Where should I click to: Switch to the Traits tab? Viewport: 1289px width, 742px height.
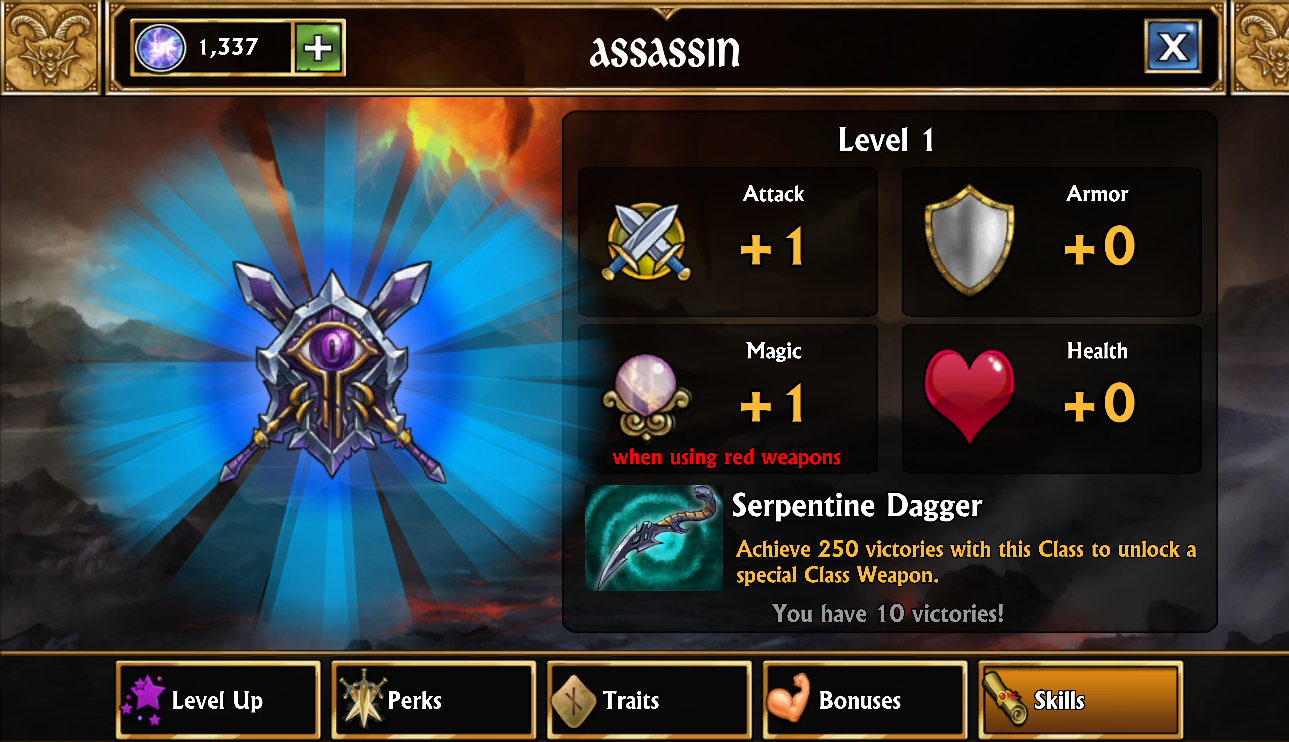click(x=650, y=700)
